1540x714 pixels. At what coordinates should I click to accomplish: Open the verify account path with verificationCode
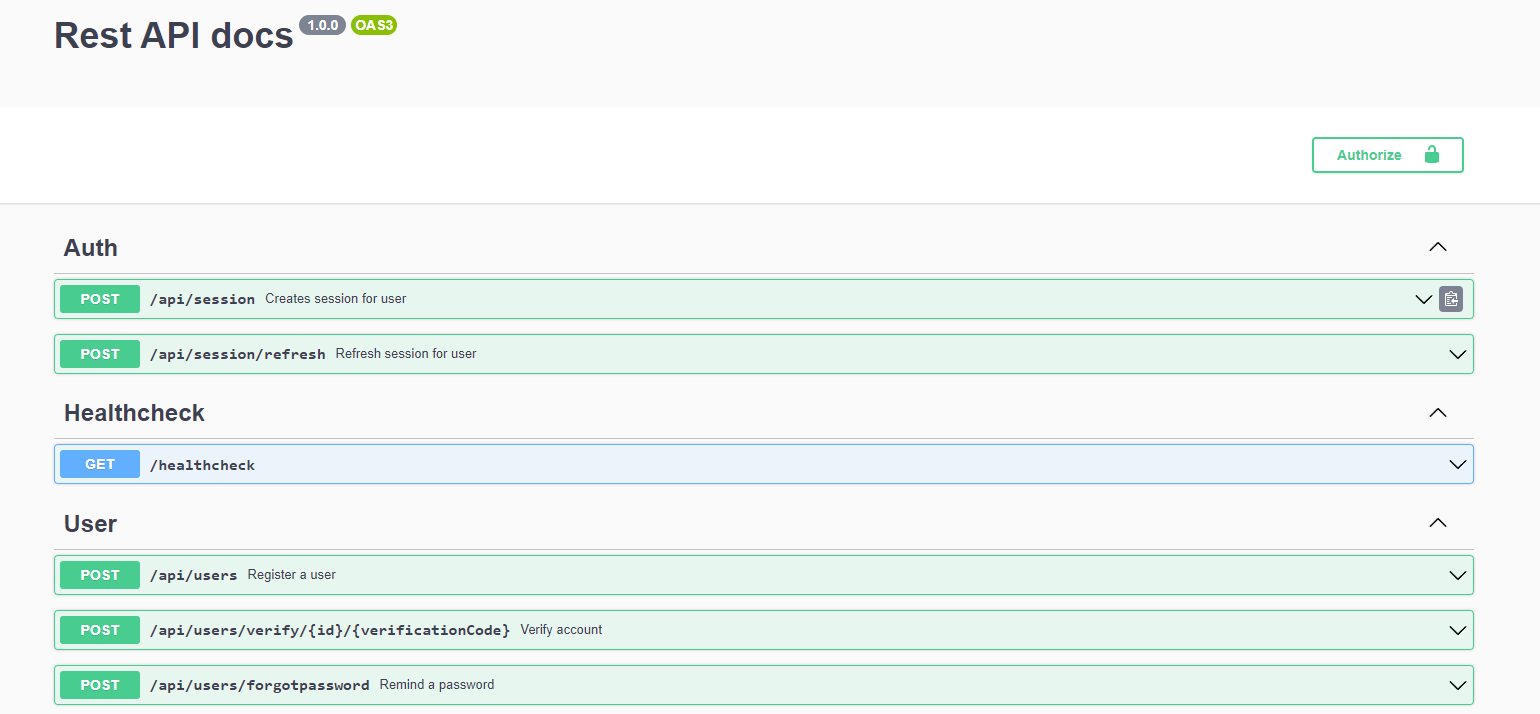click(x=329, y=630)
